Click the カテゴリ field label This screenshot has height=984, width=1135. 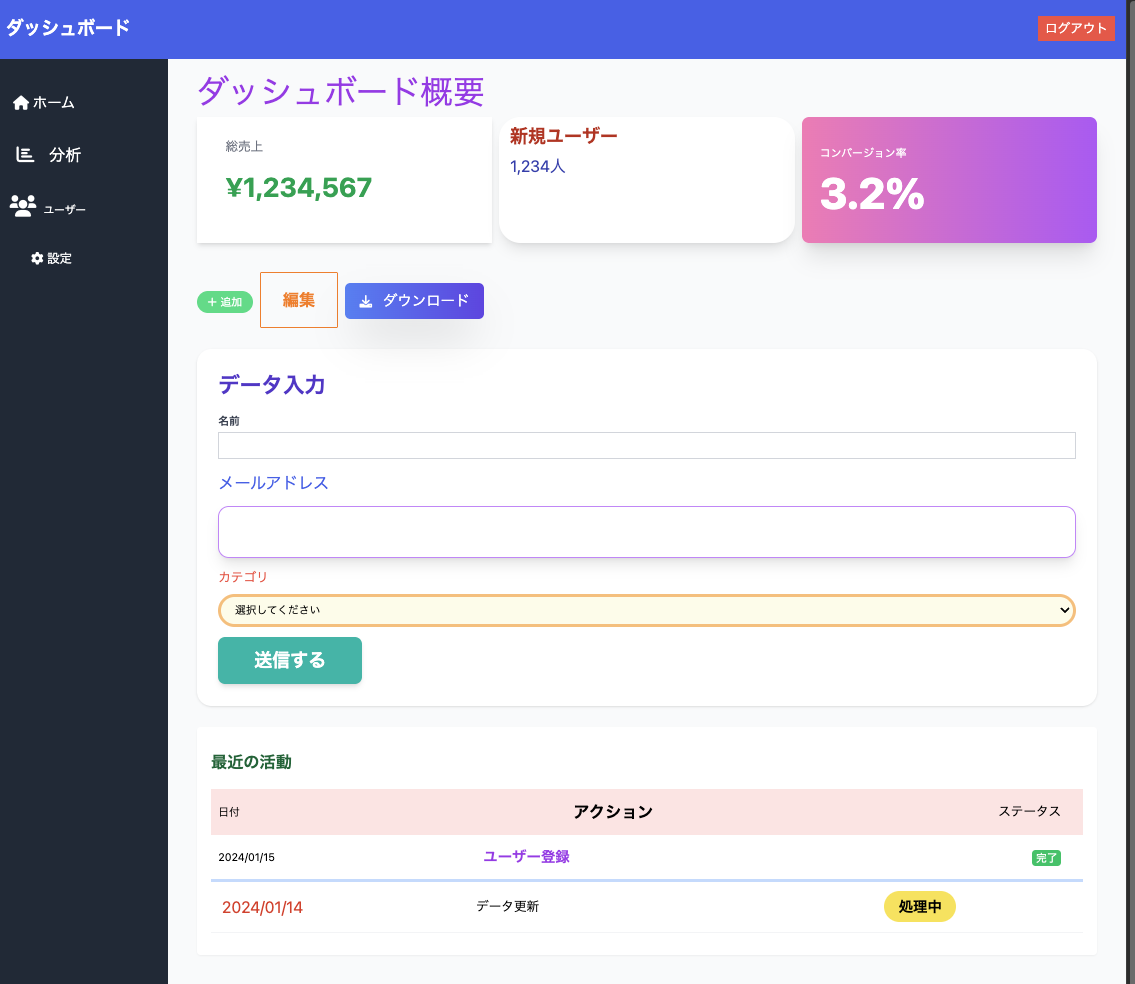243,577
